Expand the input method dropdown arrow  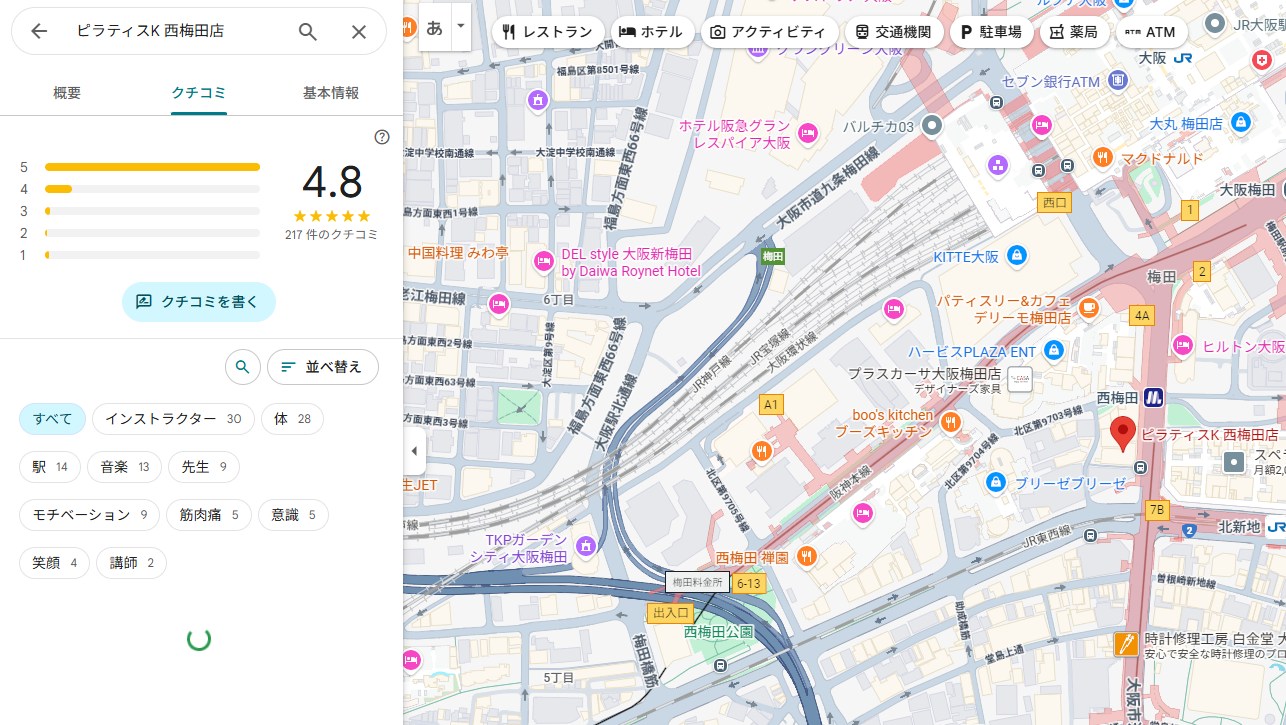pyautogui.click(x=460, y=27)
